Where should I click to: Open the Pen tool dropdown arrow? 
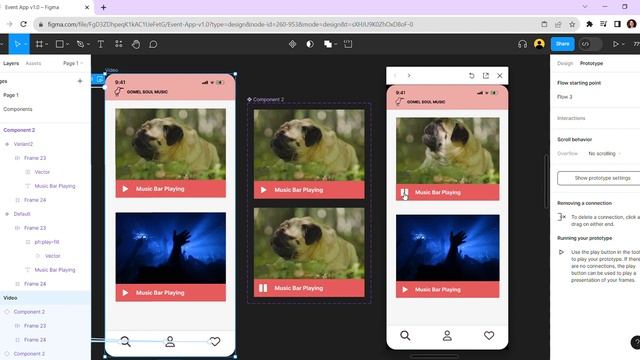[x=88, y=44]
